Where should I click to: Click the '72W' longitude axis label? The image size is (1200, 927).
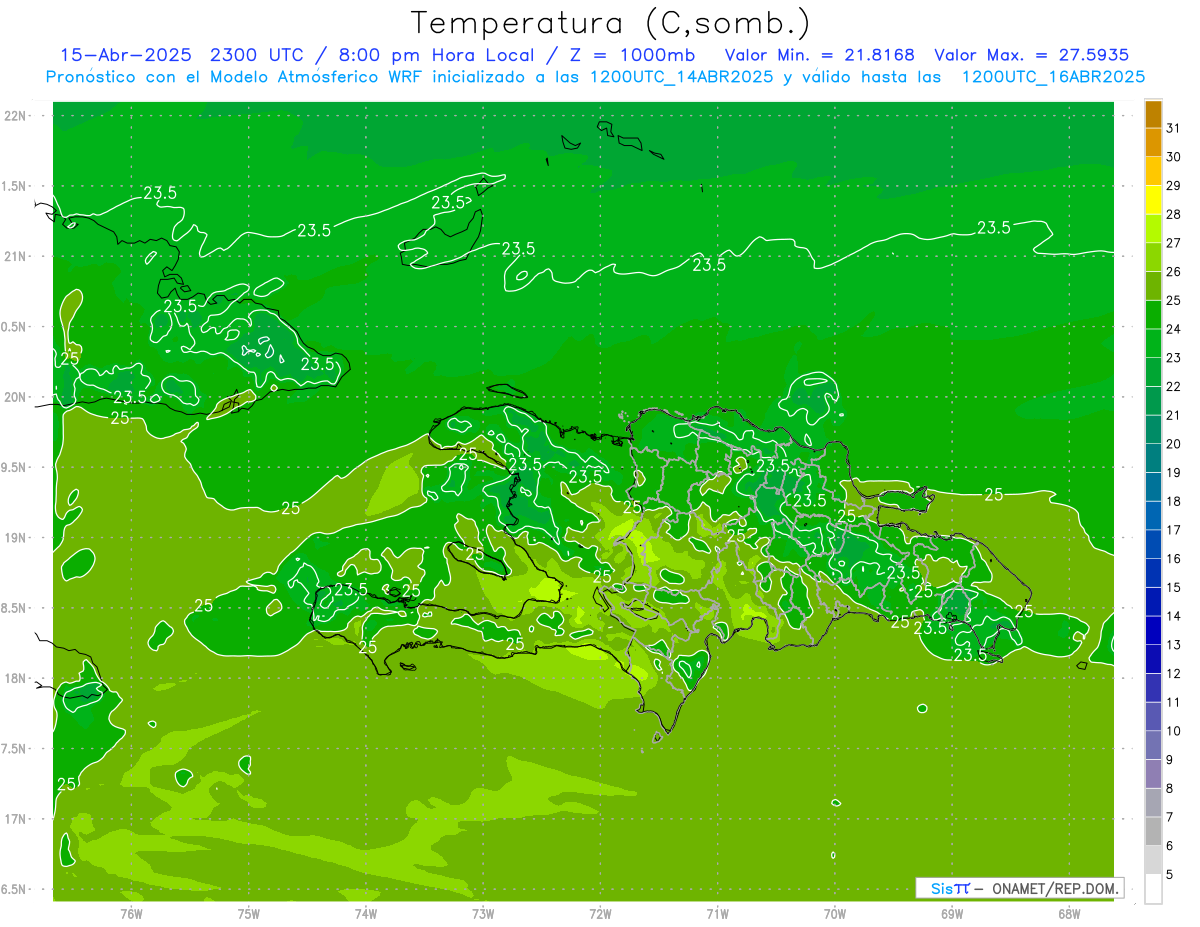(x=601, y=914)
